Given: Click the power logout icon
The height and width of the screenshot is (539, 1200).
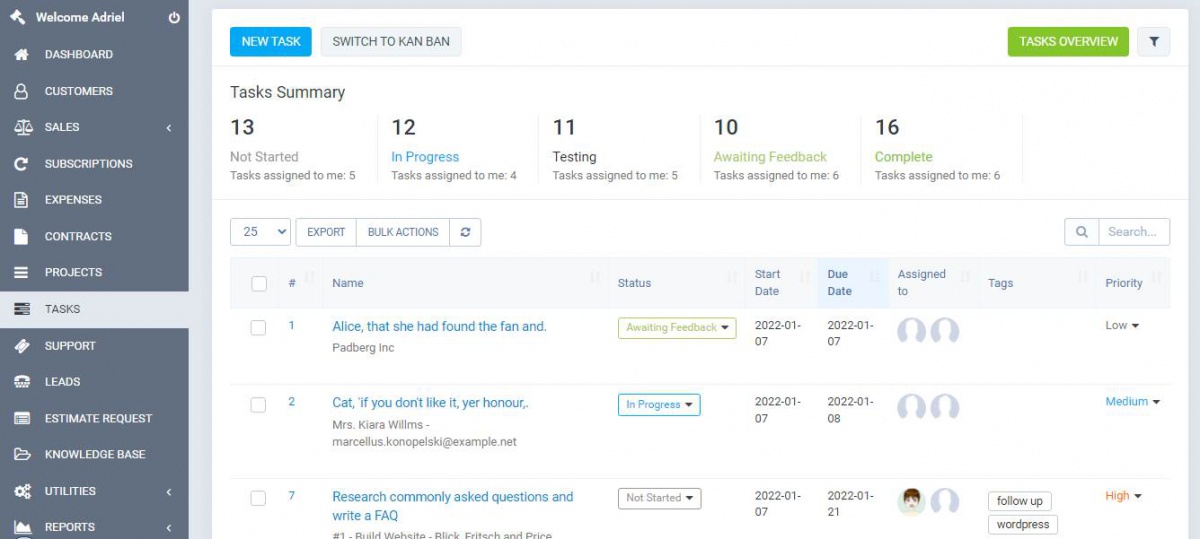Looking at the screenshot, I should click(x=174, y=18).
